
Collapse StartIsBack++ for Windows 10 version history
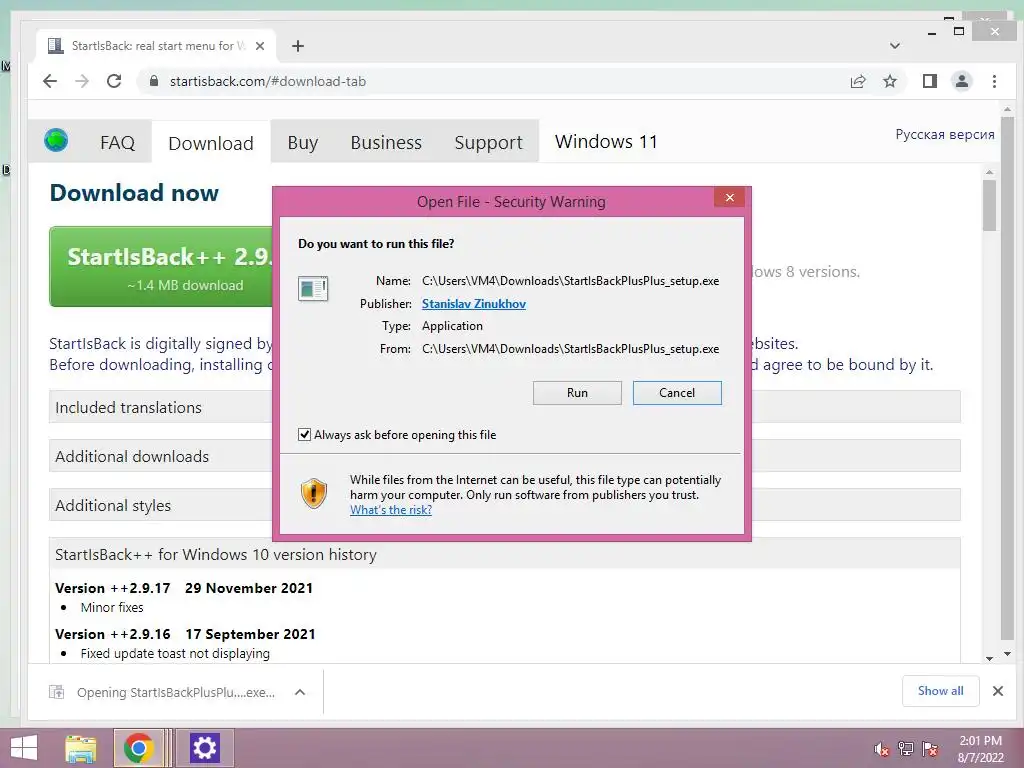pos(504,554)
